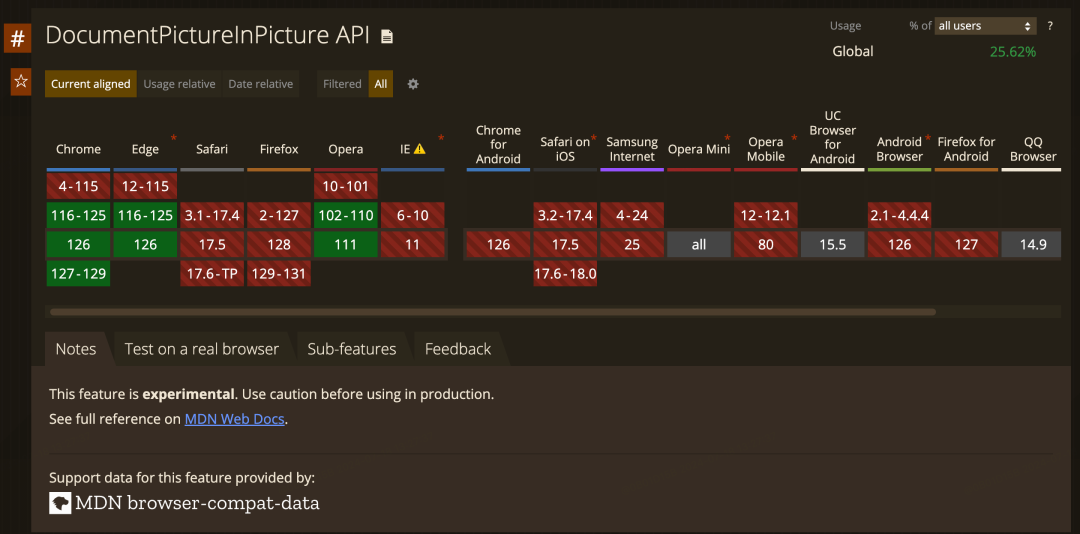Open the settings gear icon
The width and height of the screenshot is (1080, 534).
tap(413, 84)
